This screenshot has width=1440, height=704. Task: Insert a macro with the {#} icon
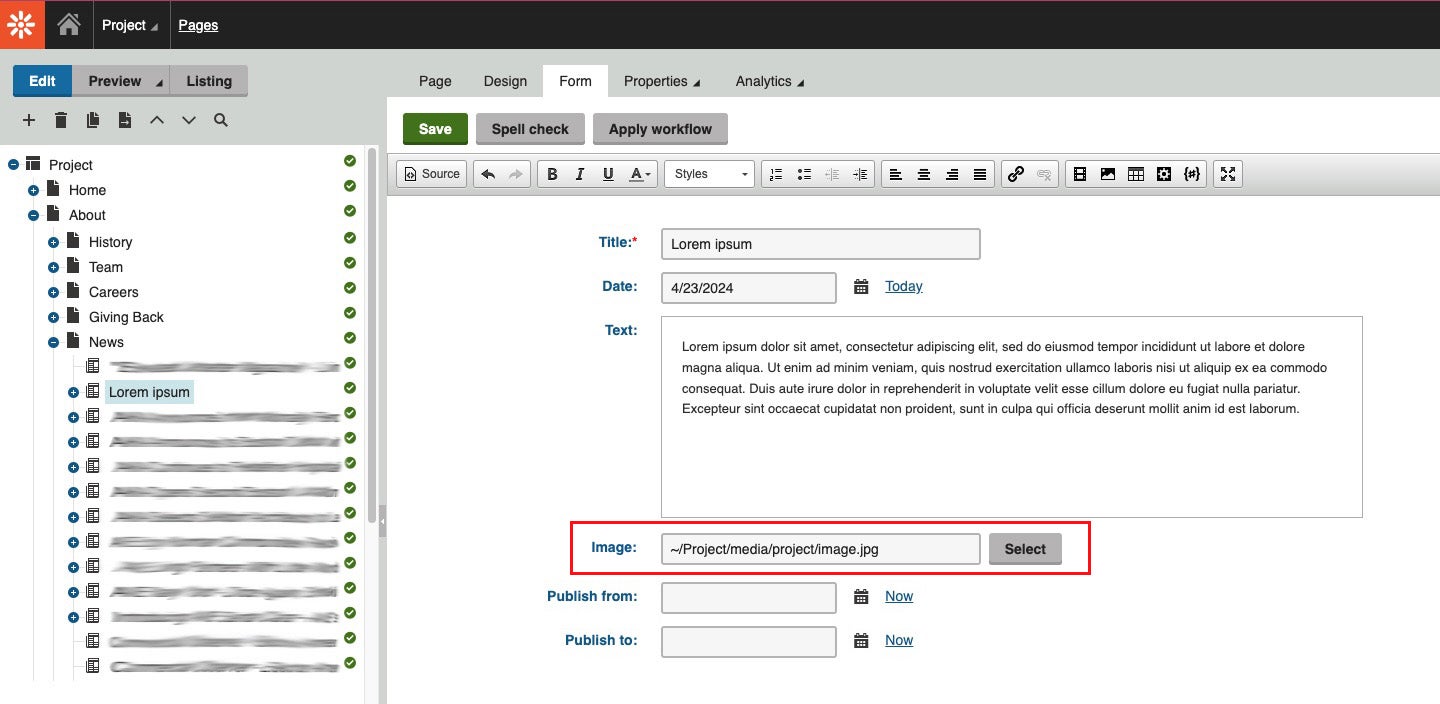point(1192,173)
